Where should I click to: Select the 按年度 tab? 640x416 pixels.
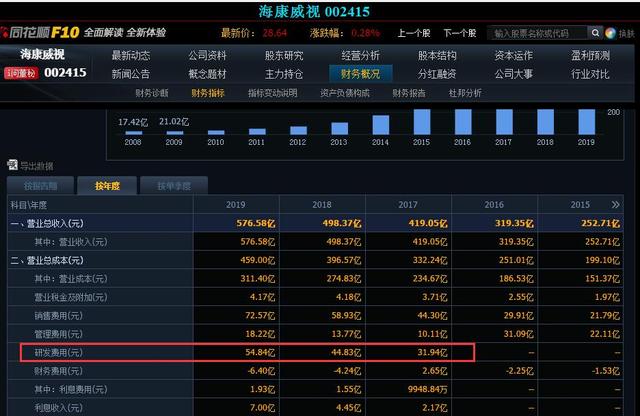(107, 186)
